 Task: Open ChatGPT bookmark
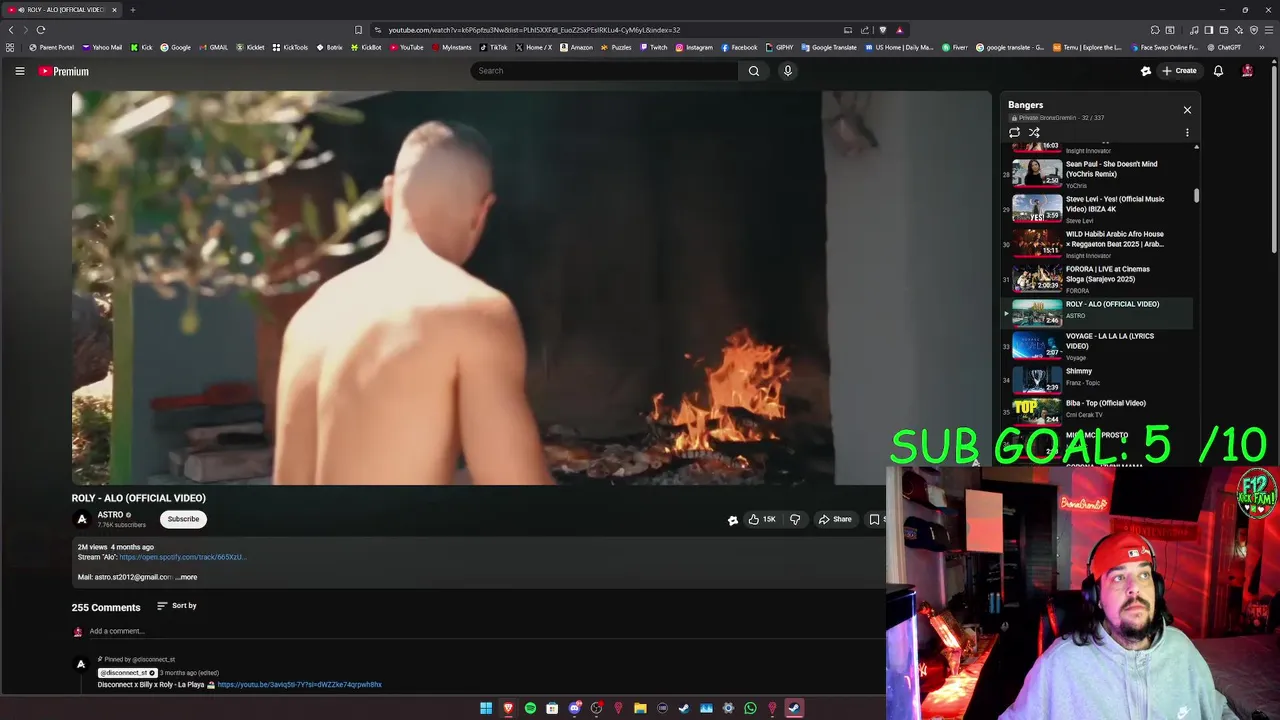click(x=1223, y=47)
